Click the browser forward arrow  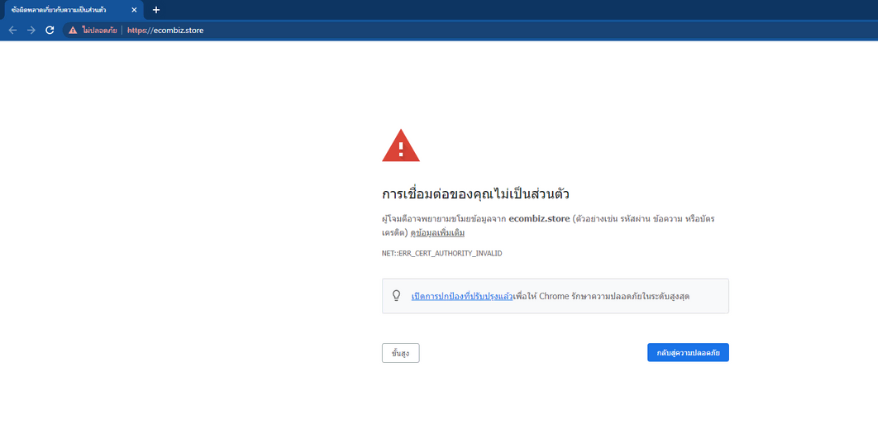[31, 30]
